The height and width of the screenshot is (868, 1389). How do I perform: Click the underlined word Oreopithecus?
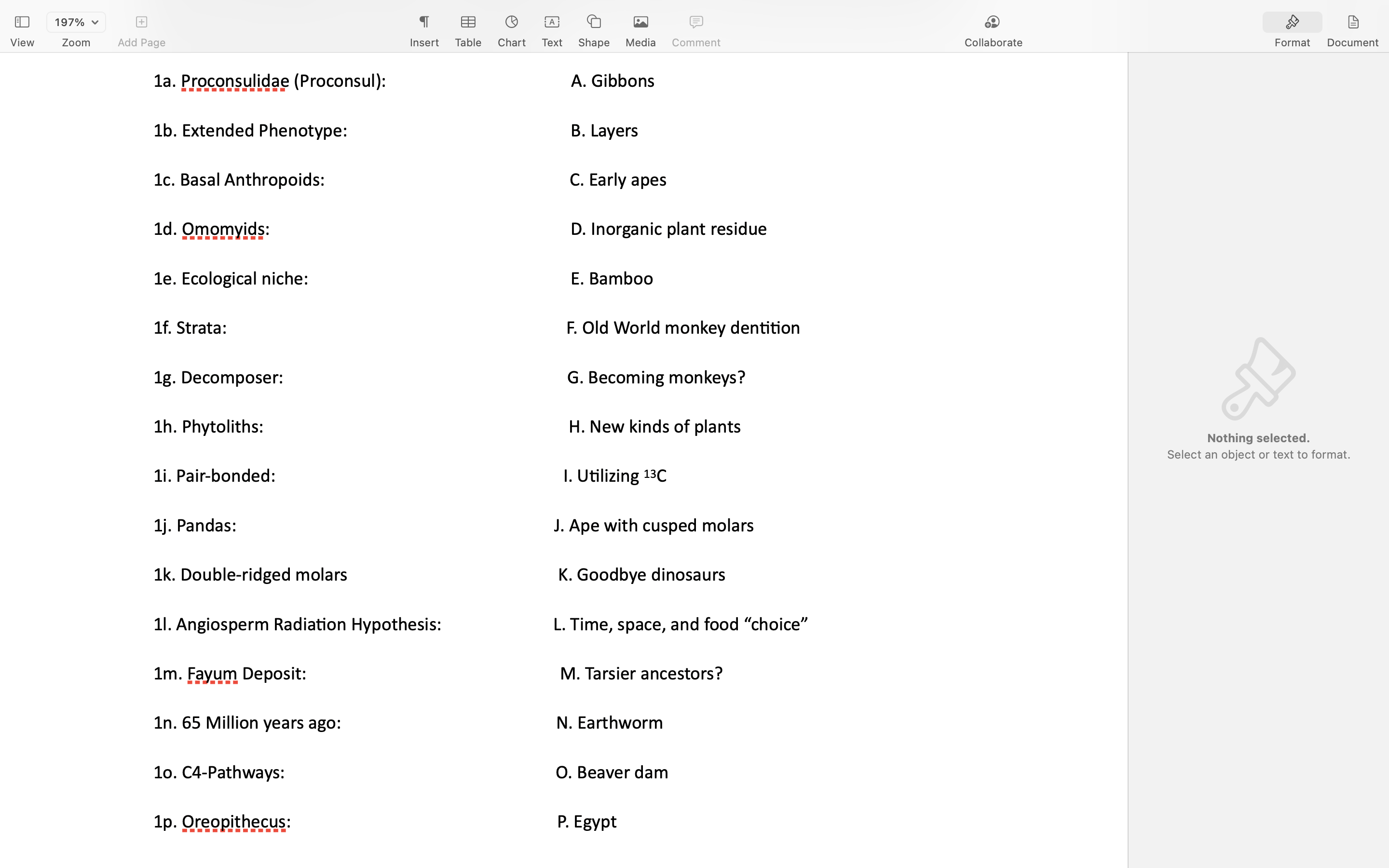point(233,822)
